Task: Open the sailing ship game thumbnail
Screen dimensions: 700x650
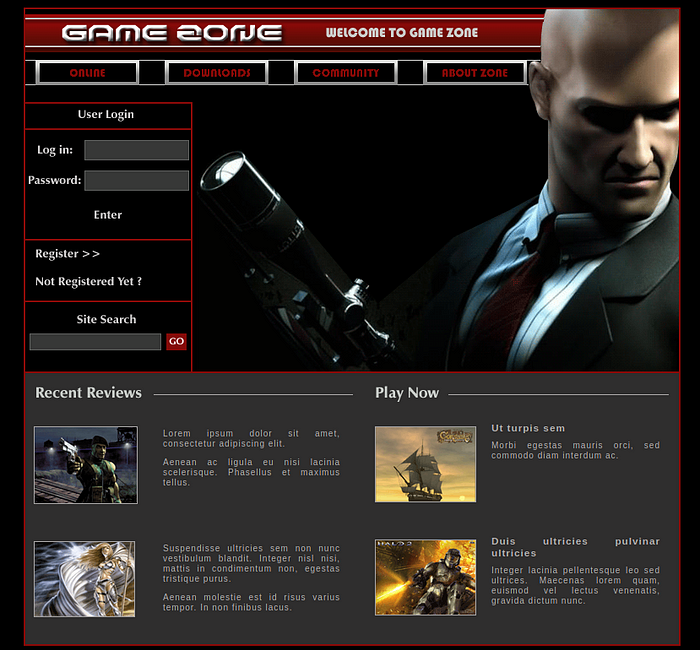Action: 425,464
